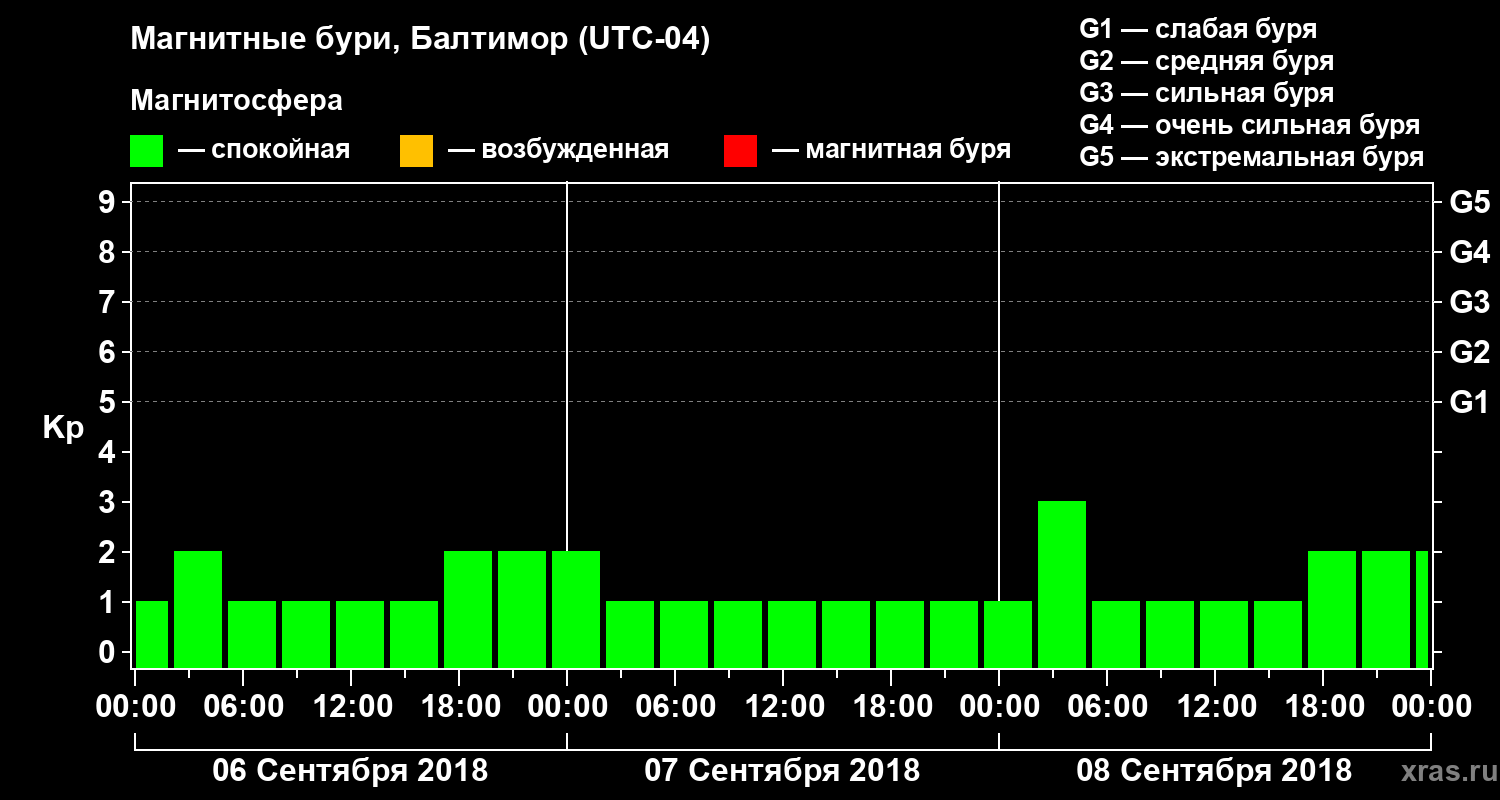Click the green 'спокойная' legend swatch
This screenshot has height=800, width=1500.
146,151
